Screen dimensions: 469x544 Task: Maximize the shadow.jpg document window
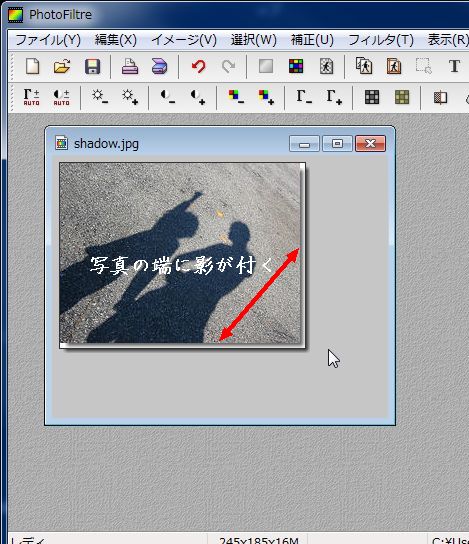(x=337, y=143)
